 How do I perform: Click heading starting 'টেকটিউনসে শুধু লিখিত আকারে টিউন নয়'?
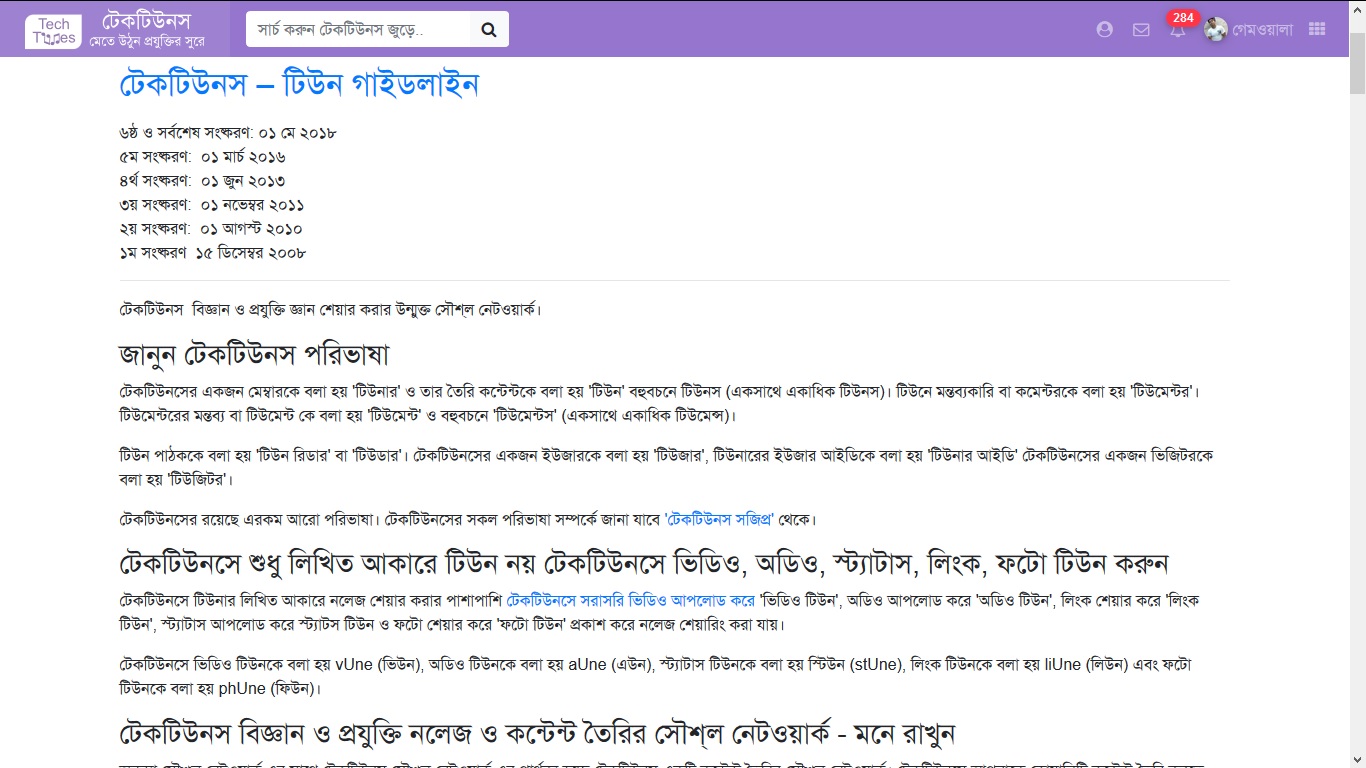click(x=644, y=563)
